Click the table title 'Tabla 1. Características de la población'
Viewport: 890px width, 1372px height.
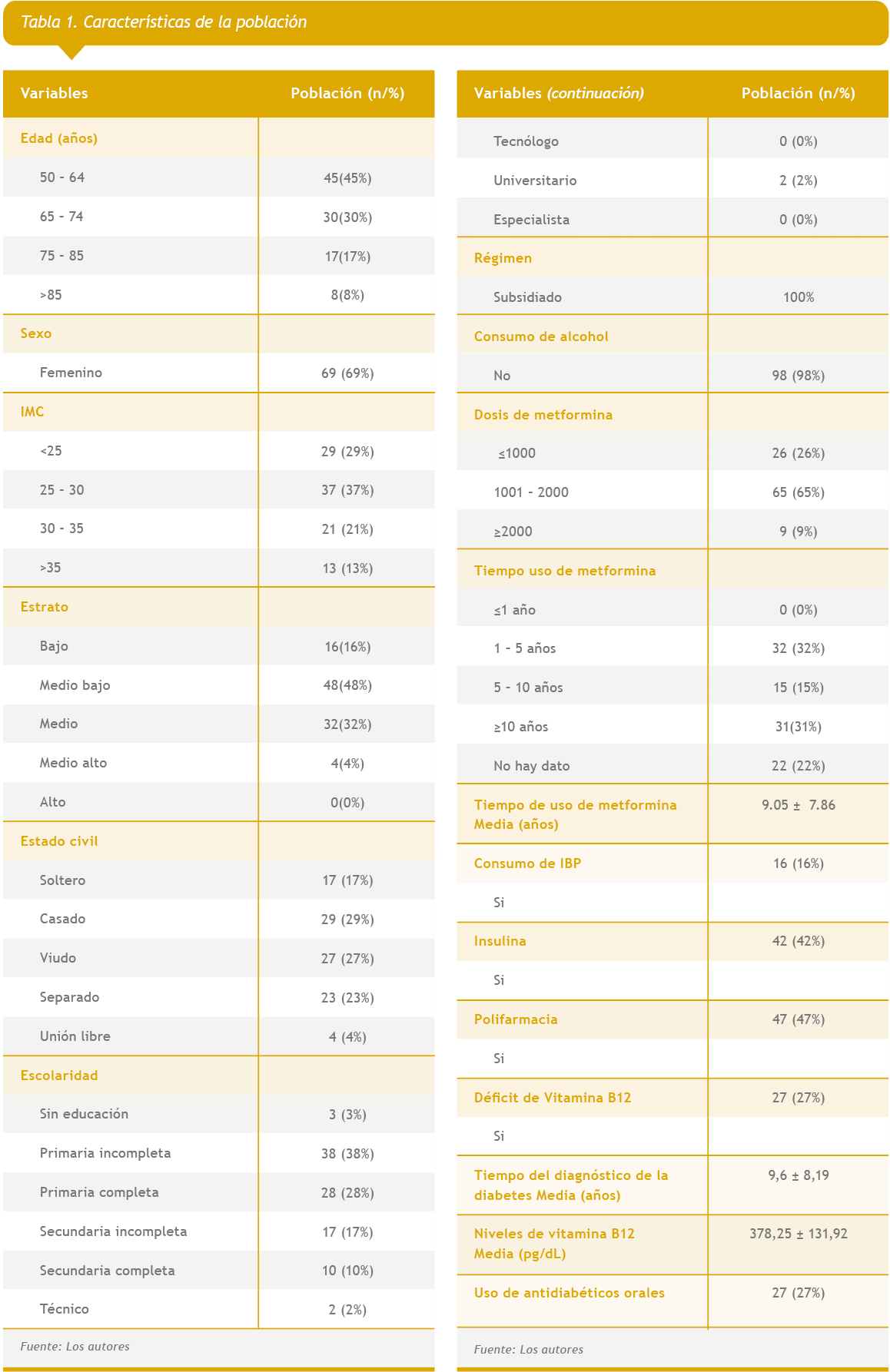point(164,22)
